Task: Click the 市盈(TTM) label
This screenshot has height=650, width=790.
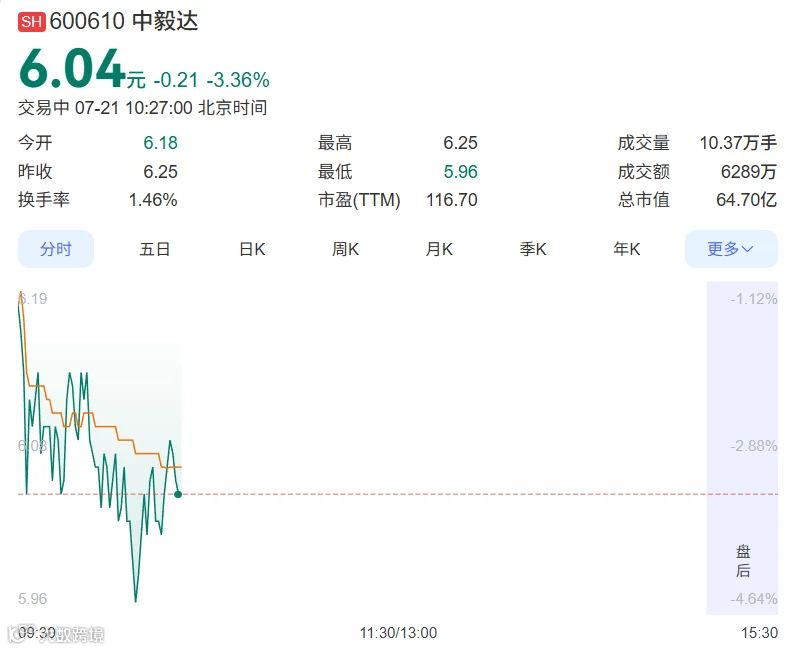Action: [359, 200]
